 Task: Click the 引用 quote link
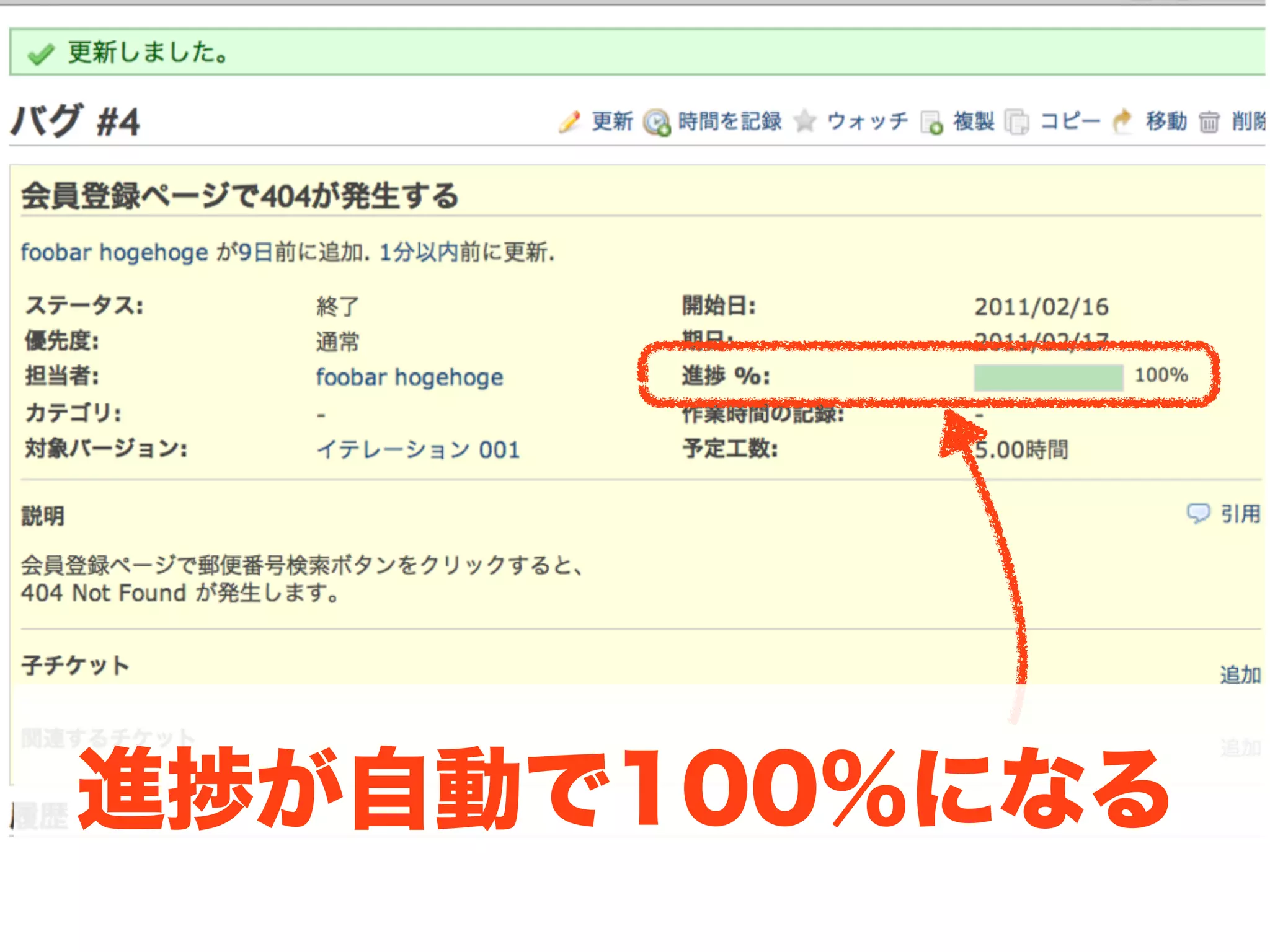(1240, 514)
